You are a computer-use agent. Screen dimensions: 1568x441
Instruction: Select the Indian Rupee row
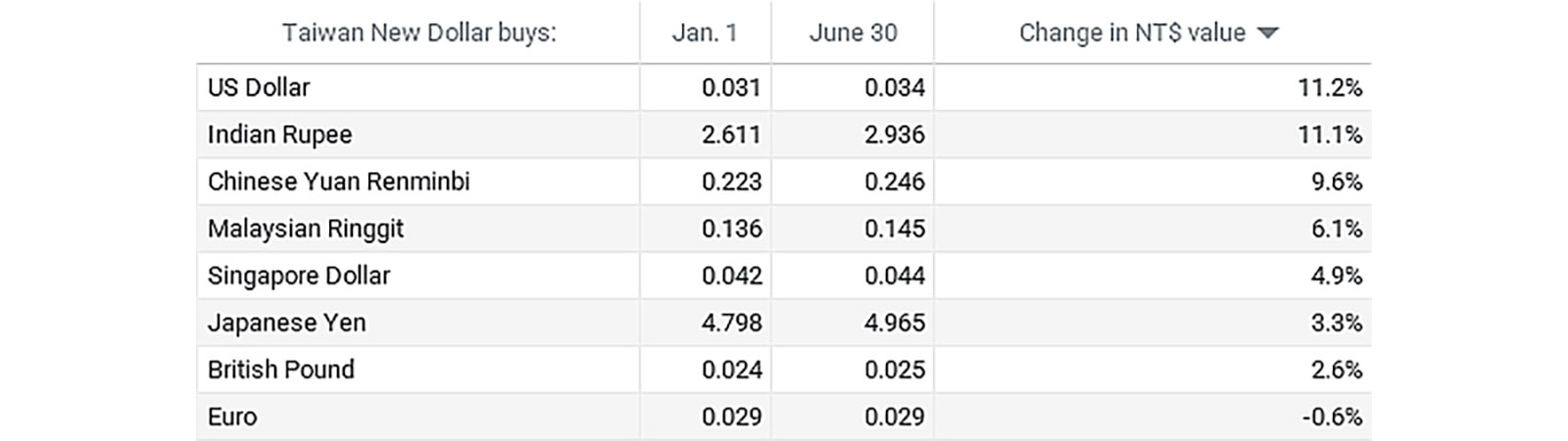click(784, 134)
